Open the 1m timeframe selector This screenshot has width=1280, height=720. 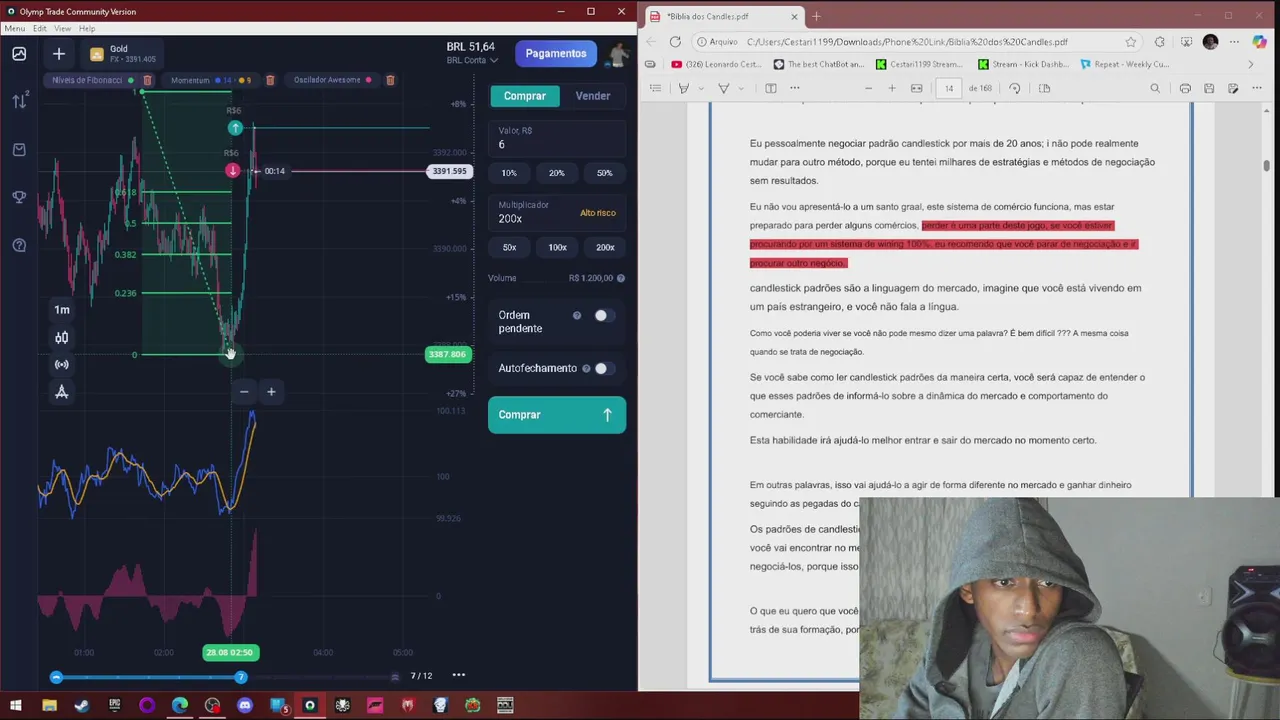(62, 310)
